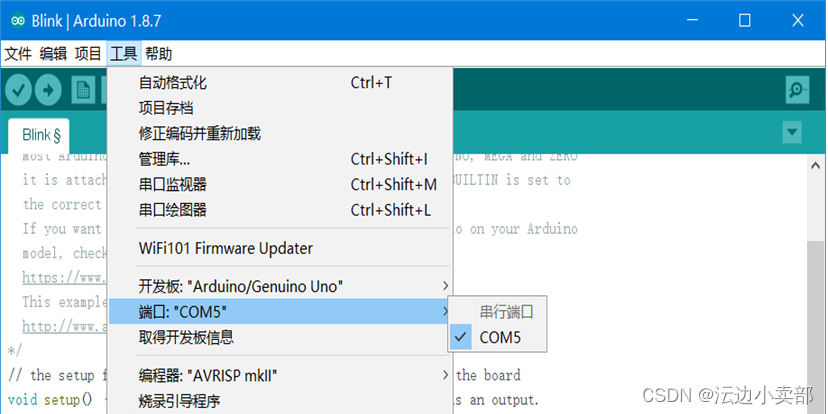Open the tab options dropdown arrow
The image size is (828, 414).
pos(792,132)
